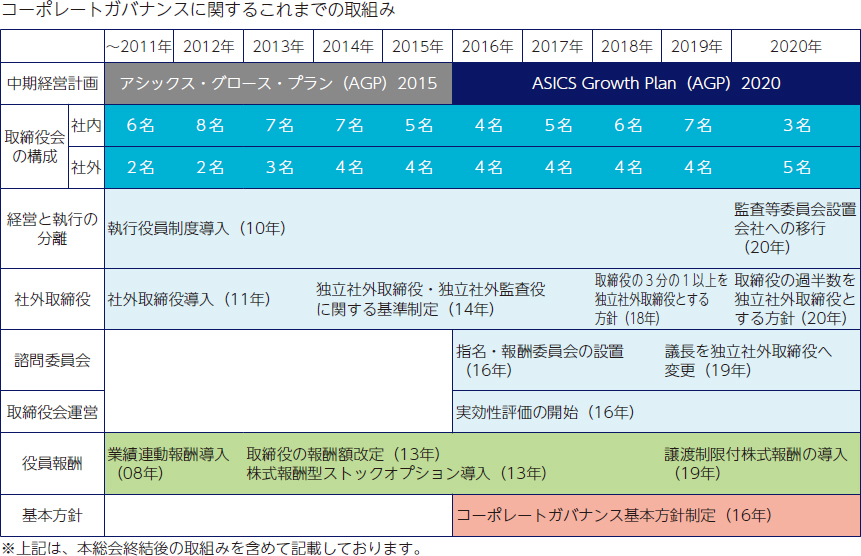The image size is (861, 556).
Task: Select the ~2011年 column header
Action: point(139,46)
